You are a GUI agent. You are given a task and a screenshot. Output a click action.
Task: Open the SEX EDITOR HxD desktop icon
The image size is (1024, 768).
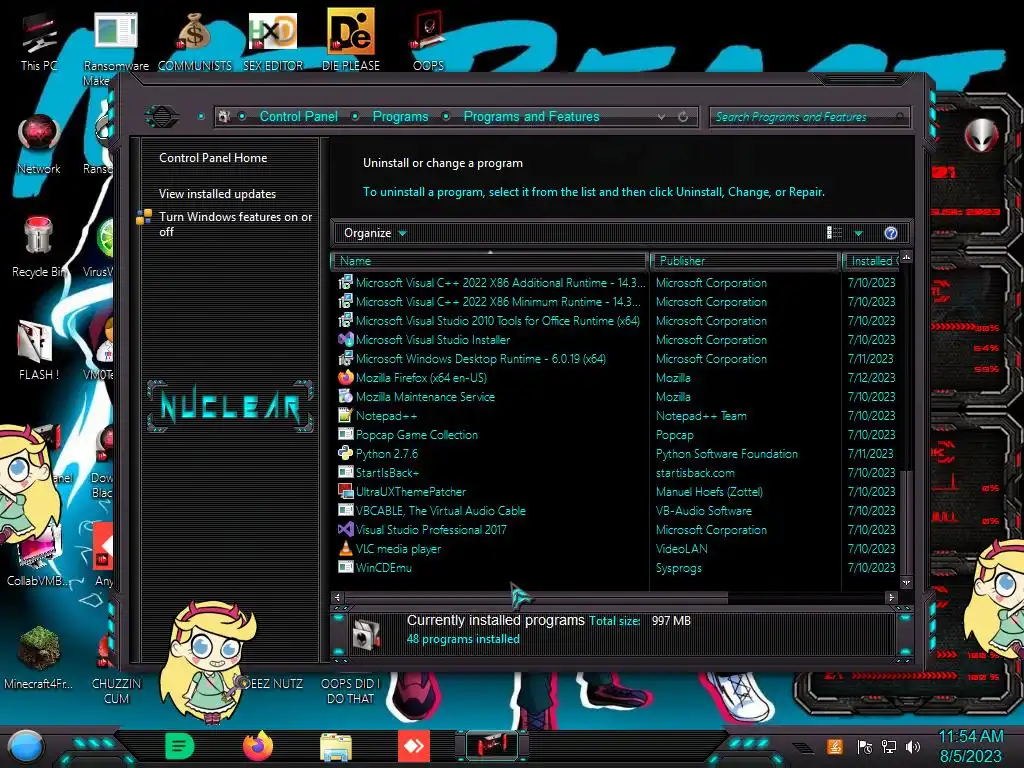(273, 40)
